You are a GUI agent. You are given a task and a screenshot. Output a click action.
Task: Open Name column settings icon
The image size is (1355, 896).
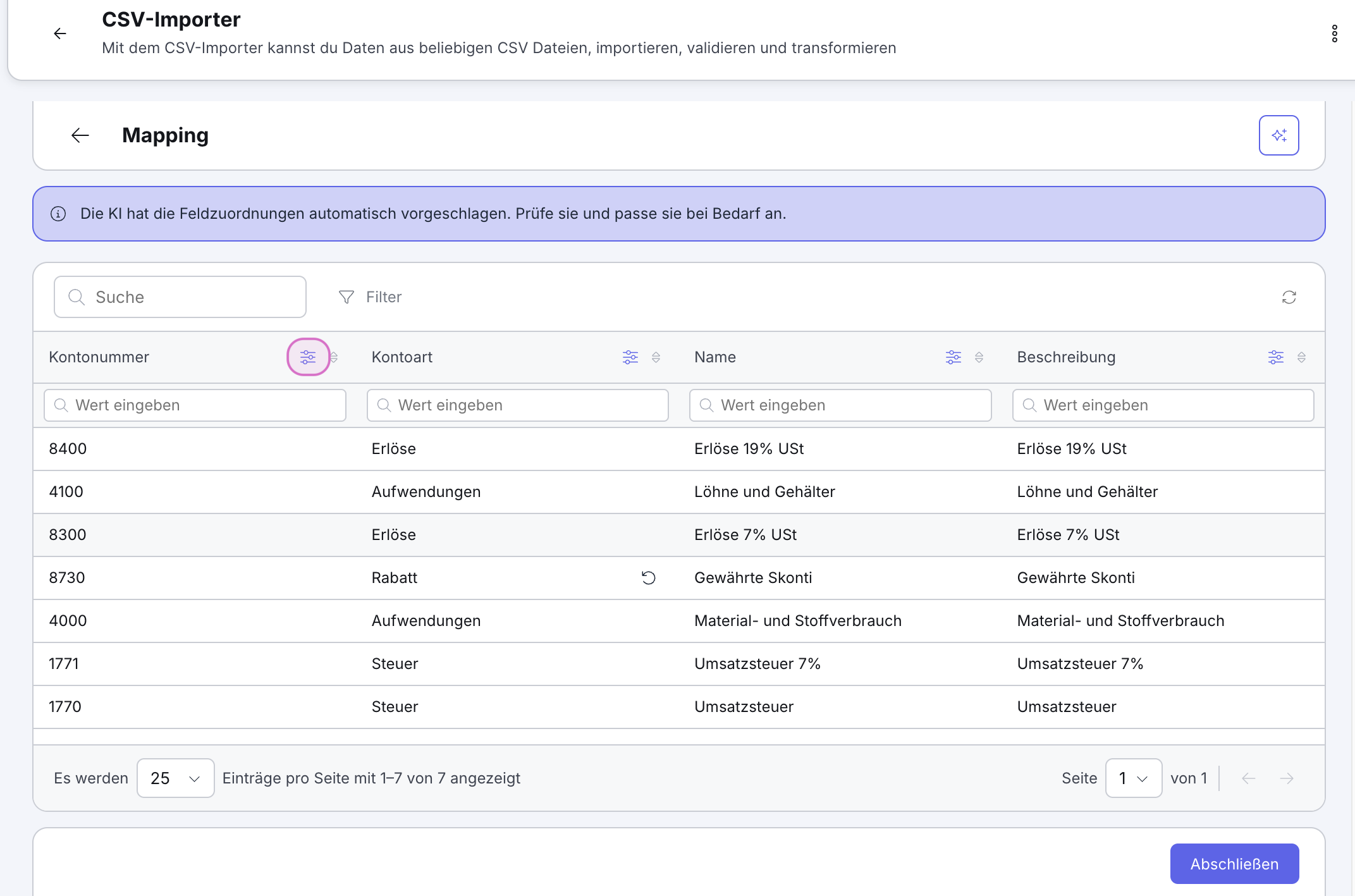pos(953,357)
